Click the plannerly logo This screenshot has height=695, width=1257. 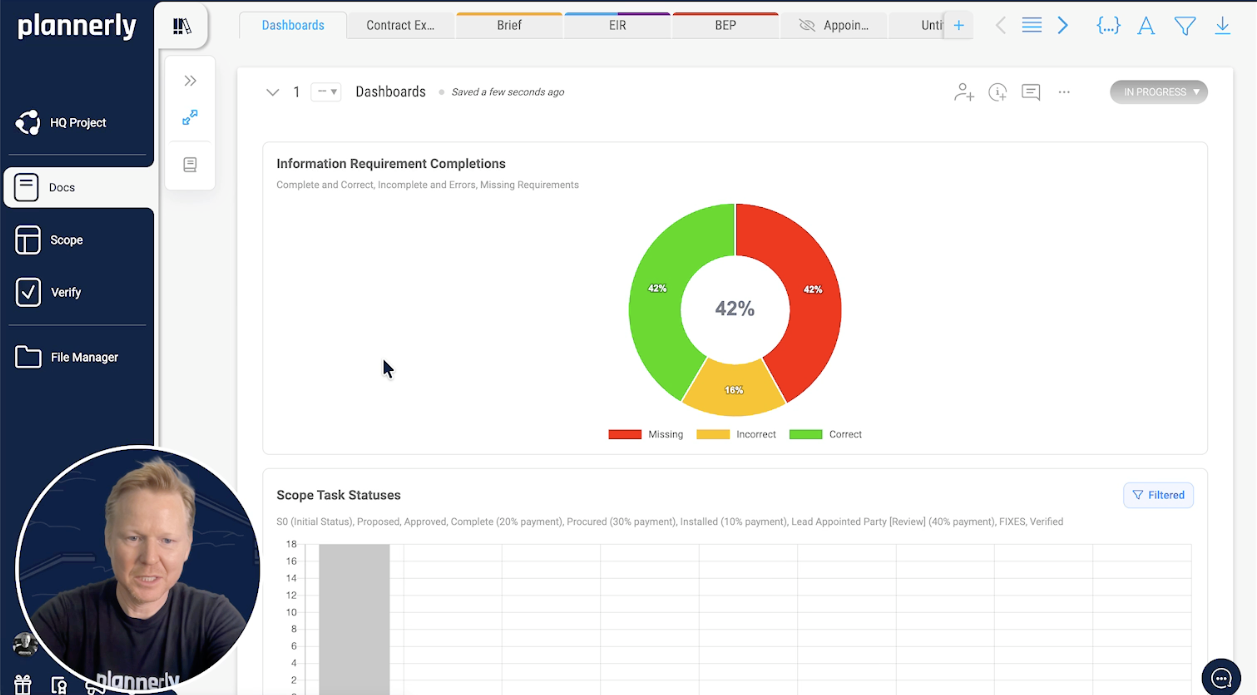pyautogui.click(x=77, y=27)
